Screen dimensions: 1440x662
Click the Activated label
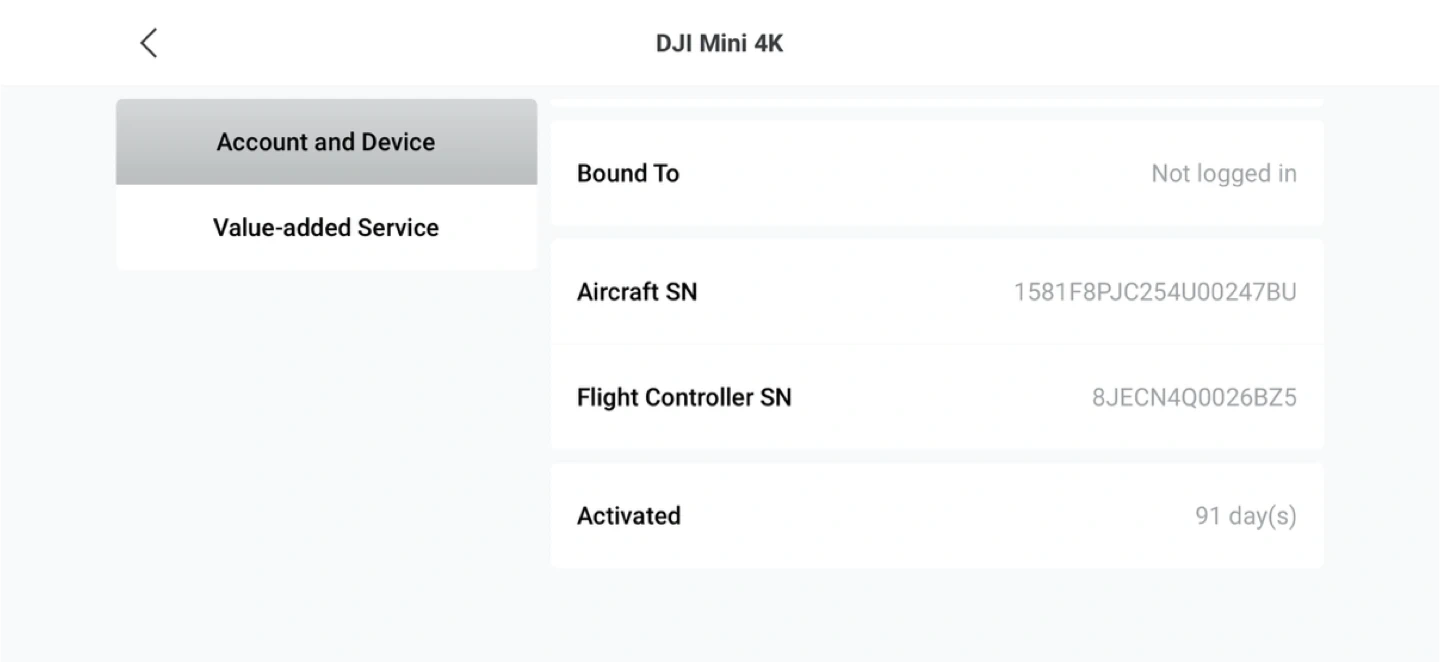[x=629, y=516]
